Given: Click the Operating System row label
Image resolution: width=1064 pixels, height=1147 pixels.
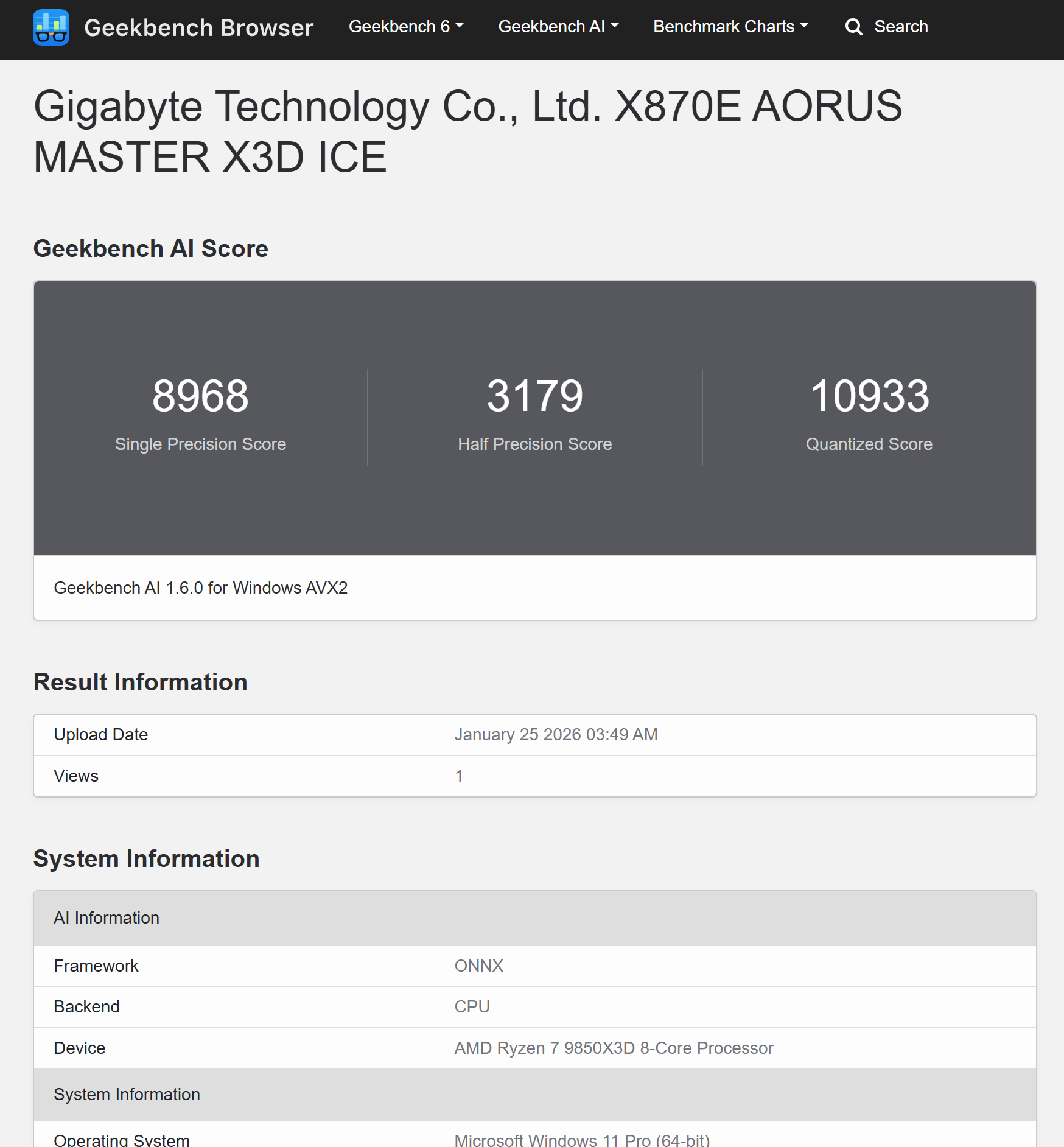Looking at the screenshot, I should [122, 1140].
